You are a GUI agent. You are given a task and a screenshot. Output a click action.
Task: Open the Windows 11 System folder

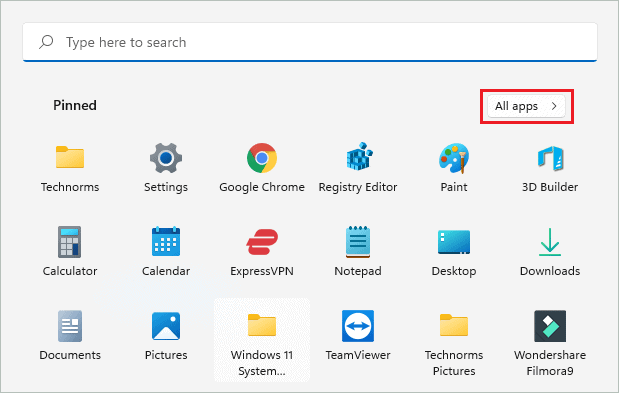262,340
